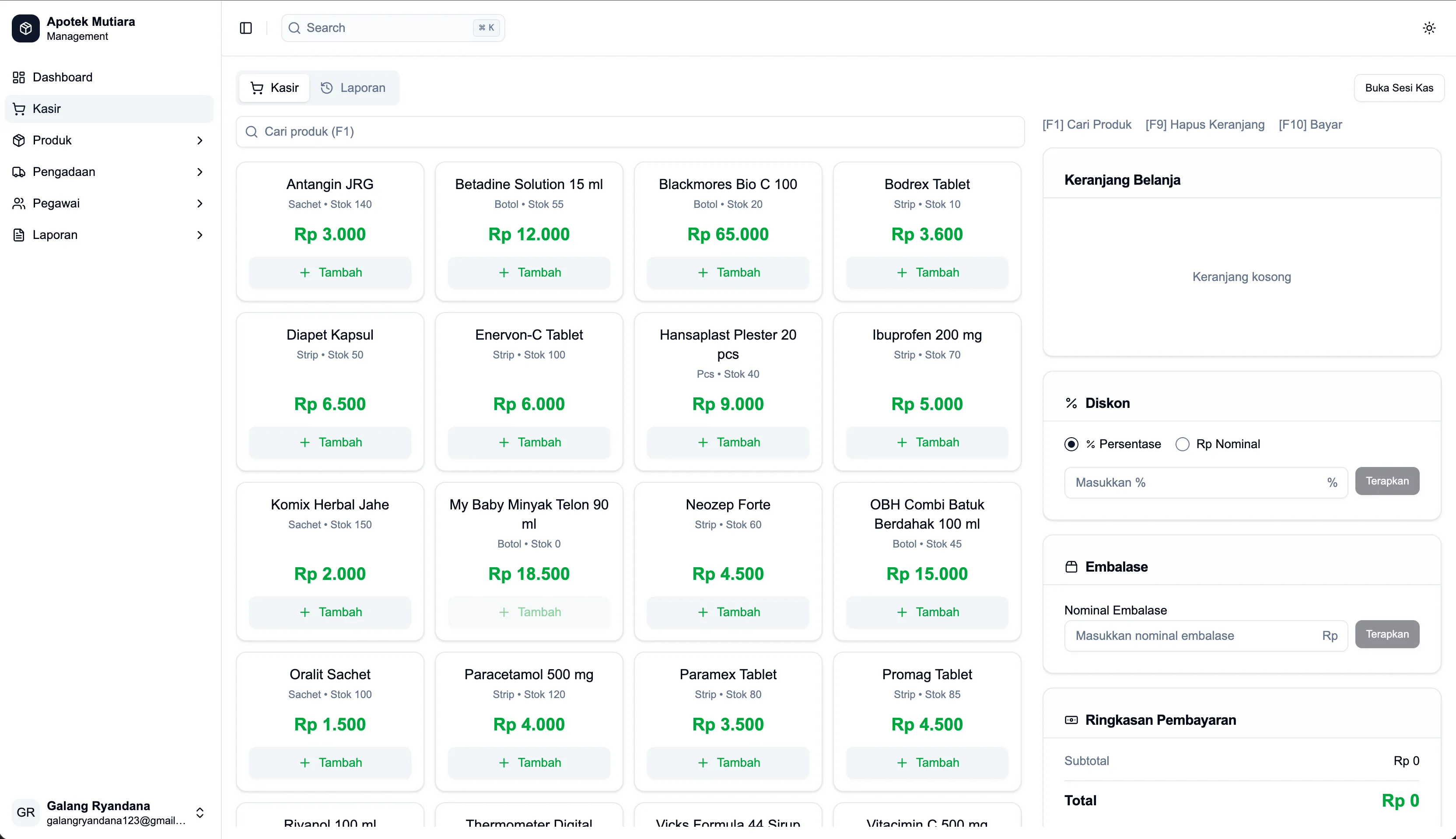Click the Pegawai people icon
The height and width of the screenshot is (839, 1456).
19,204
